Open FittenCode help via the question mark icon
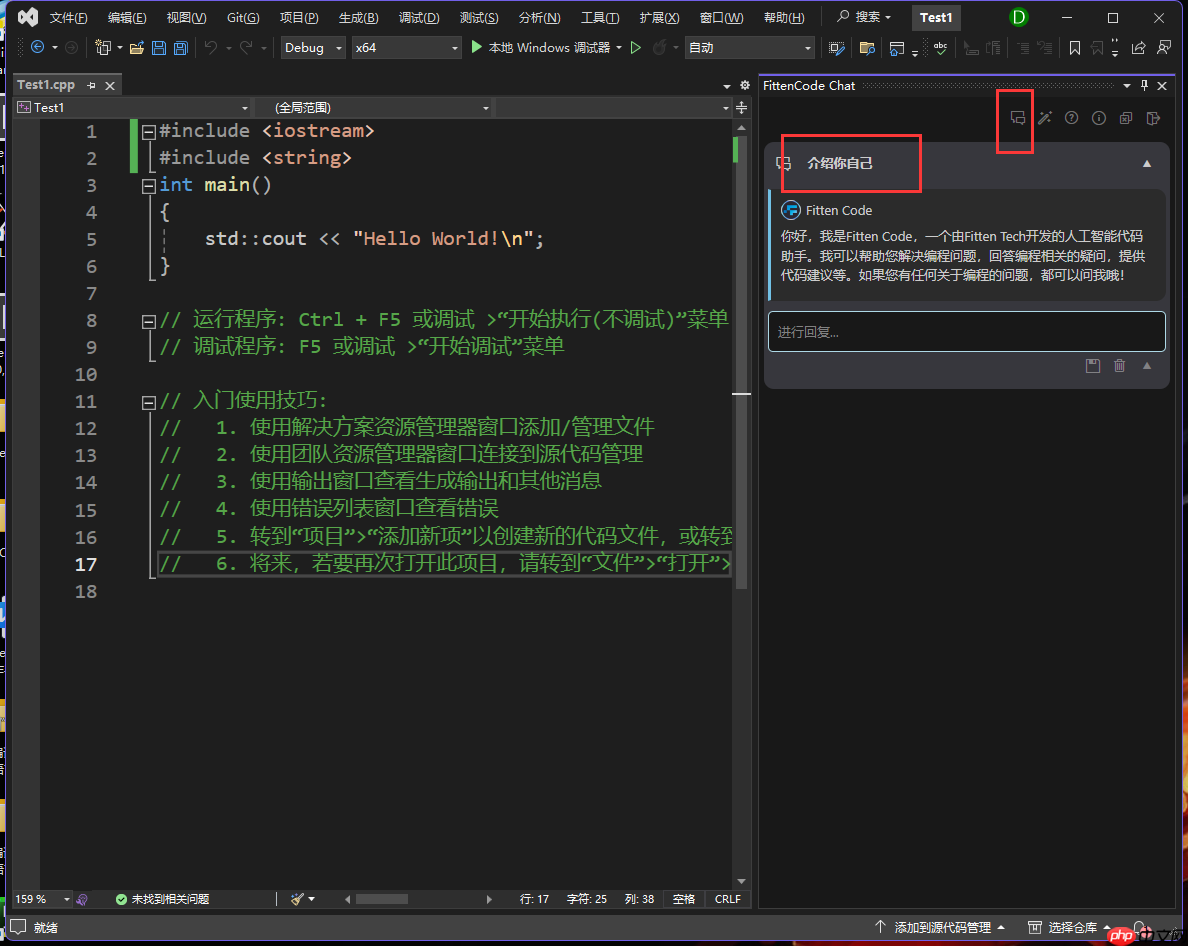 [x=1071, y=118]
